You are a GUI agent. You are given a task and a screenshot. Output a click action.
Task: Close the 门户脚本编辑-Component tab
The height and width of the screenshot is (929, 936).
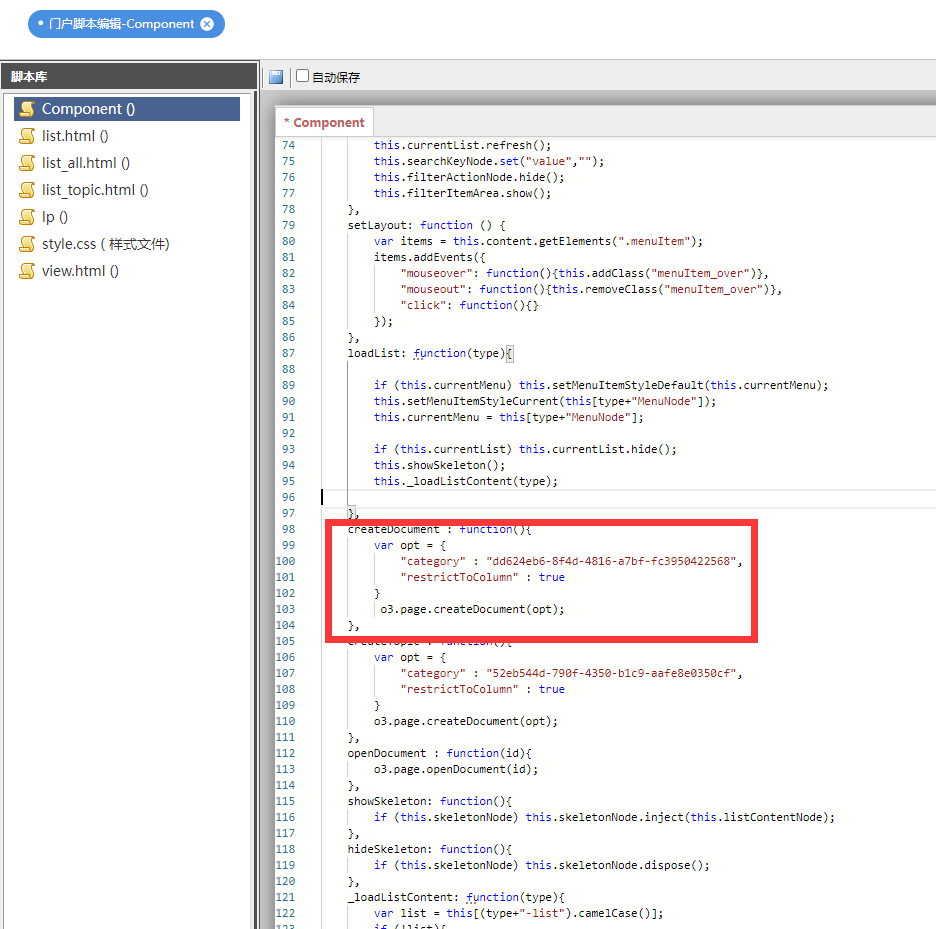[207, 24]
